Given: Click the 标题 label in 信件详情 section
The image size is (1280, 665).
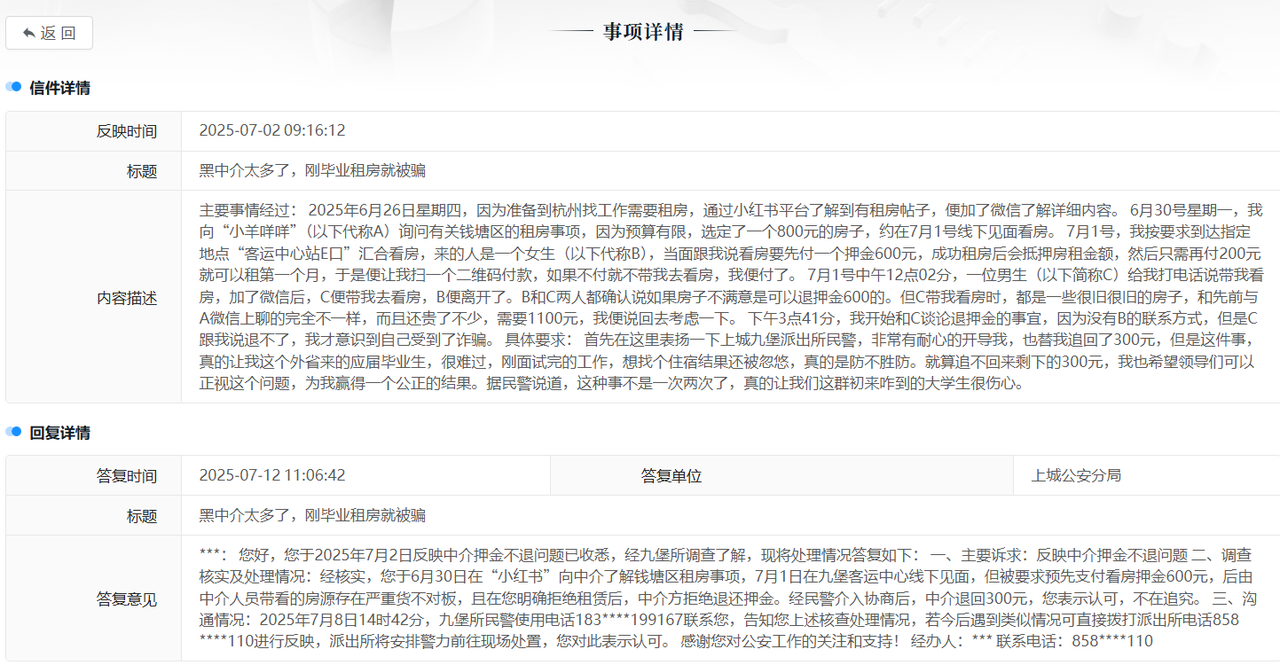Looking at the screenshot, I should pos(141,171).
